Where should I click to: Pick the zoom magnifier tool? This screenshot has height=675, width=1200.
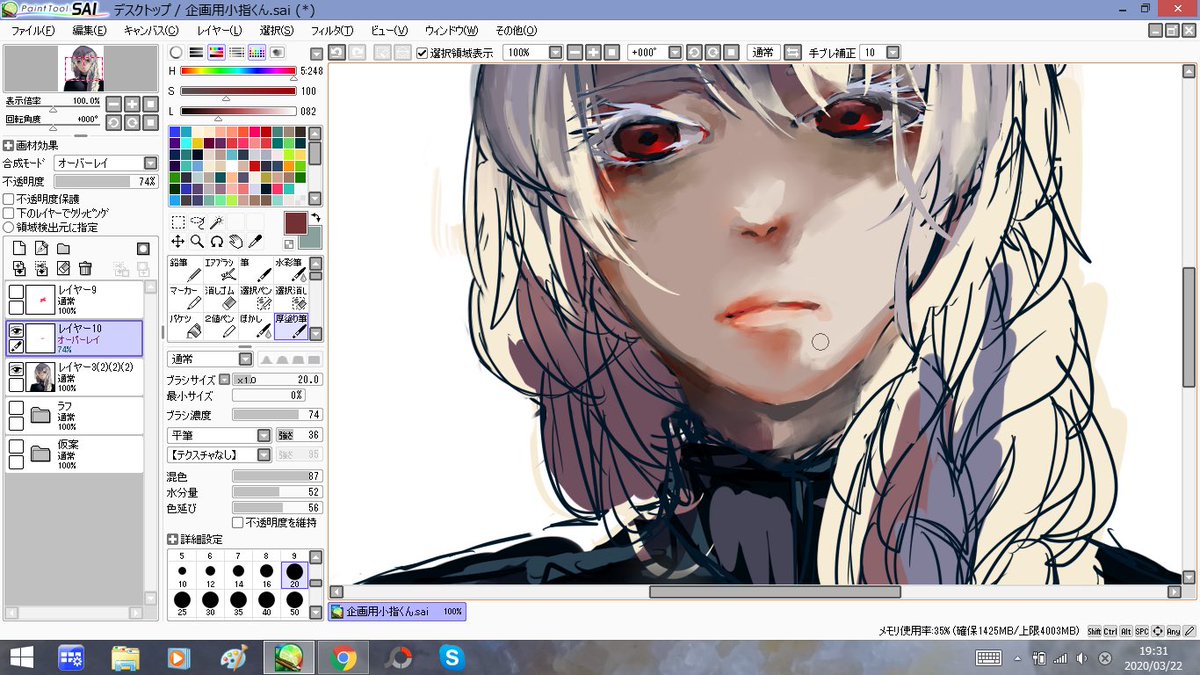(197, 241)
